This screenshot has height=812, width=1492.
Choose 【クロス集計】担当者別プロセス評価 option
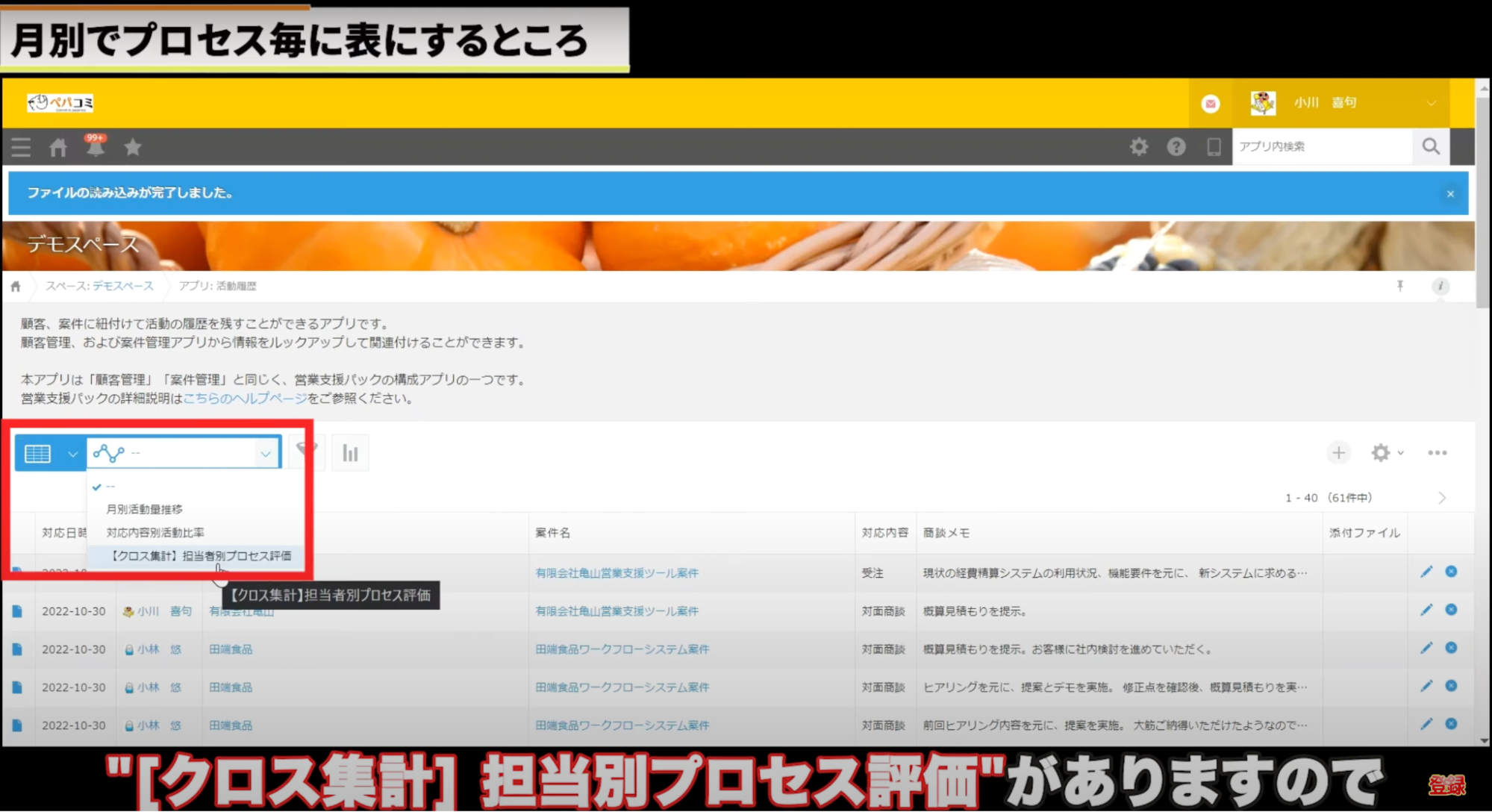tap(201, 556)
